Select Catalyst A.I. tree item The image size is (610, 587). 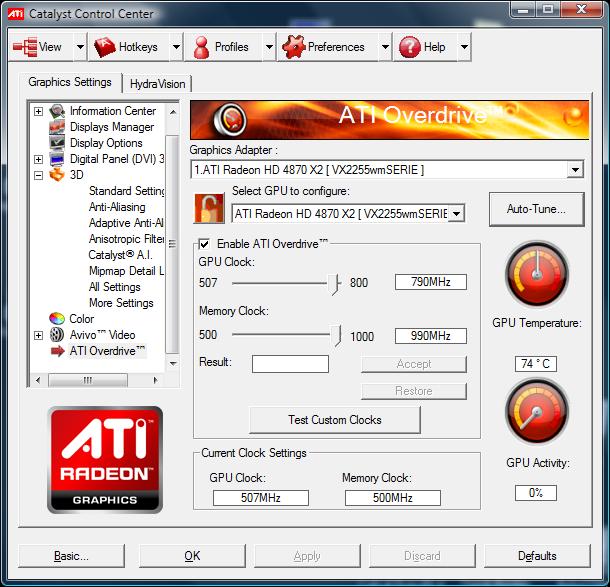pyautogui.click(x=120, y=255)
